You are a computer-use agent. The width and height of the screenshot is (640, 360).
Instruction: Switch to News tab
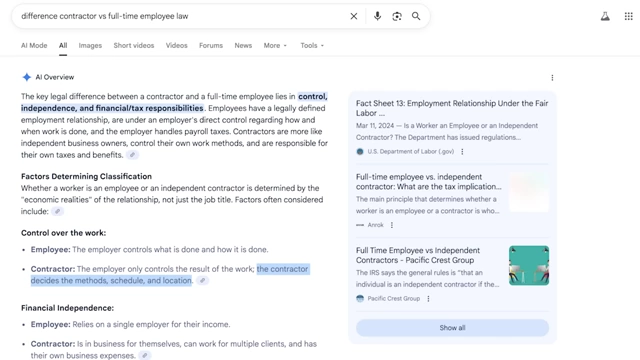click(243, 46)
